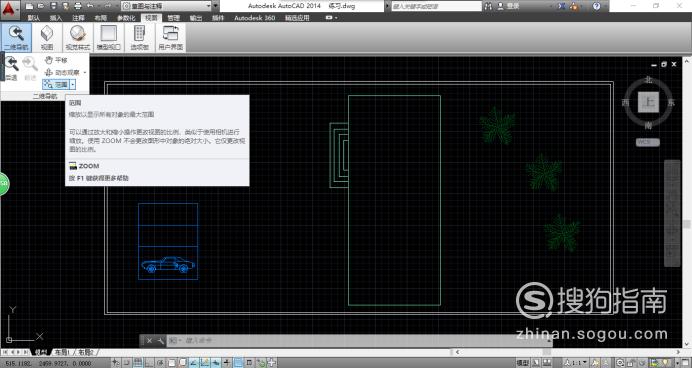Click the ribbon minimize toggle button

point(329,18)
